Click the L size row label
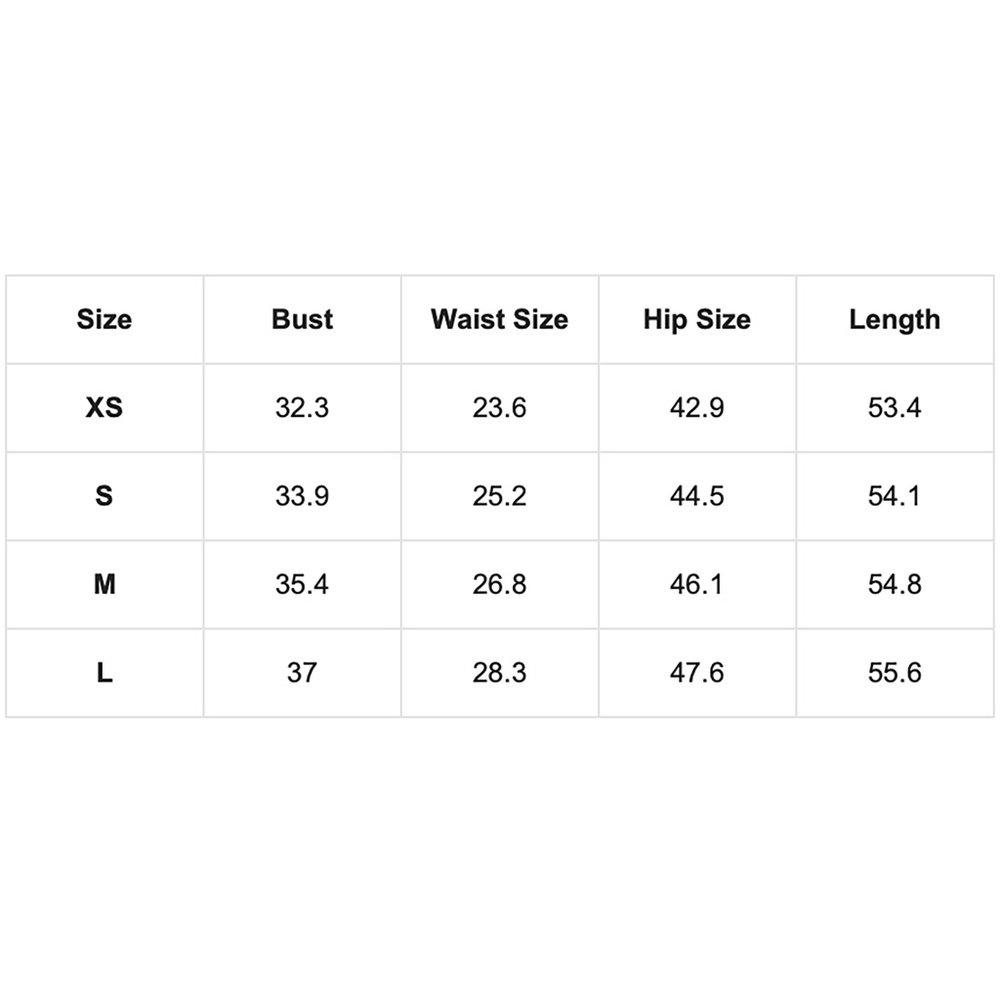This screenshot has height=1000, width=1000. coord(104,672)
